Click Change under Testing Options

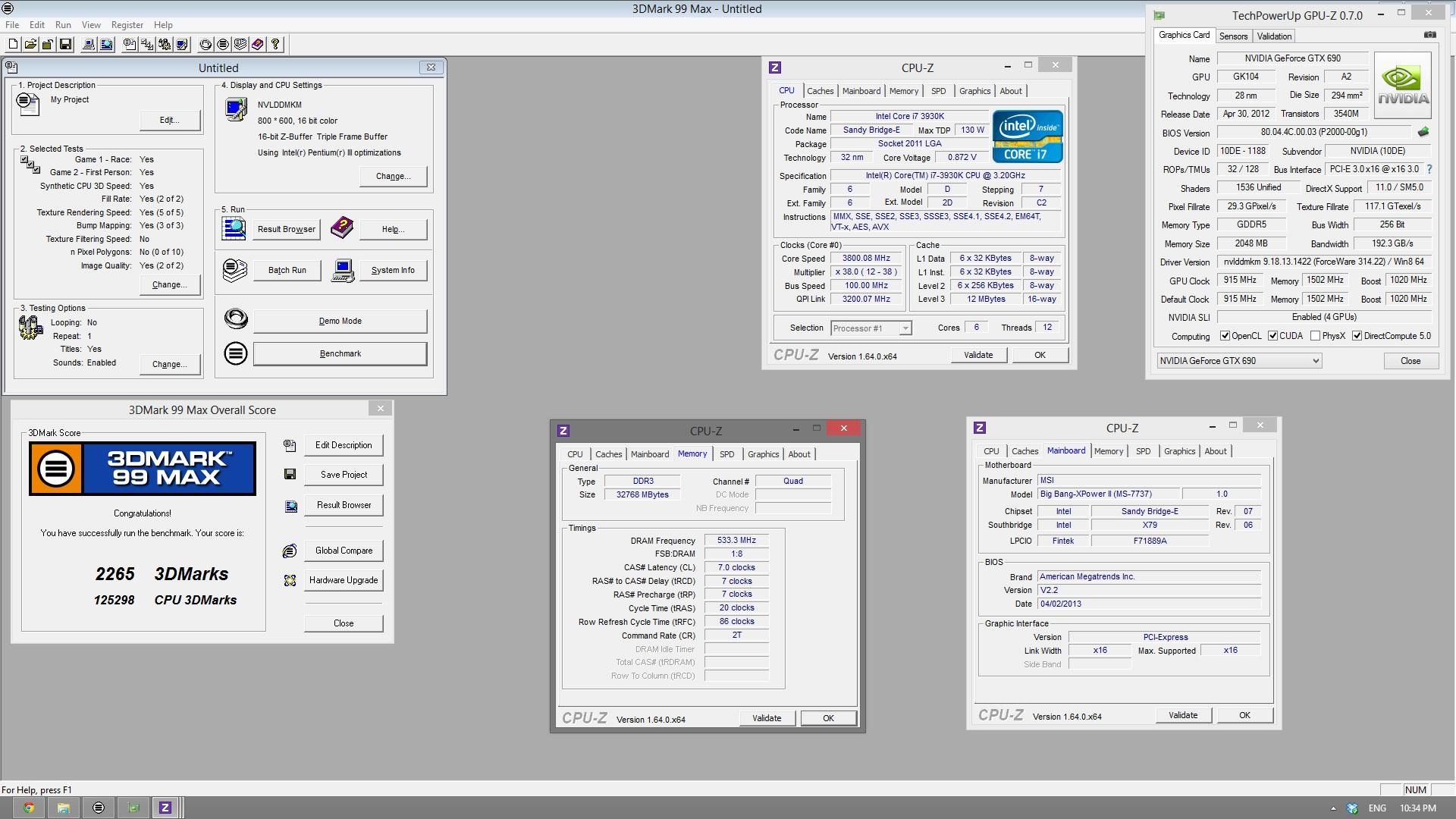pos(170,364)
